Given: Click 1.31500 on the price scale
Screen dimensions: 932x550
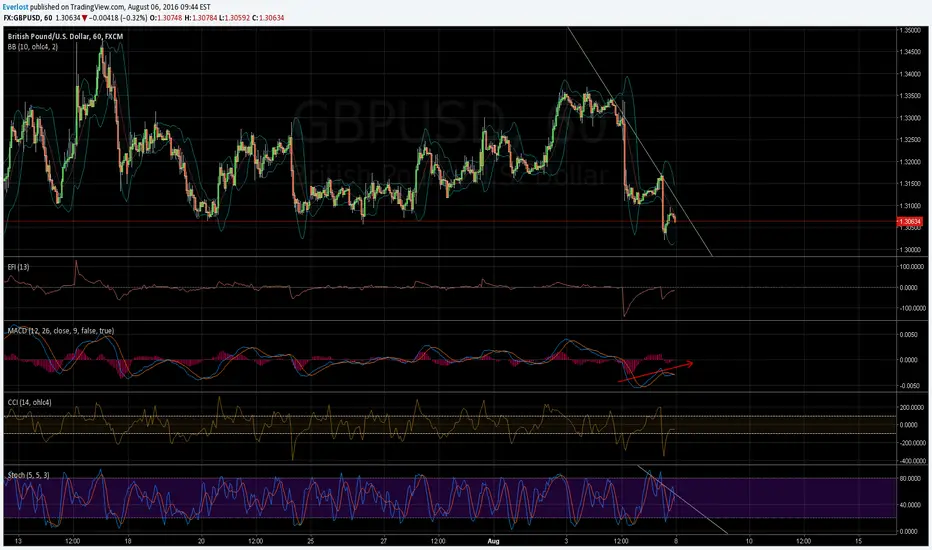Looking at the screenshot, I should tap(911, 184).
